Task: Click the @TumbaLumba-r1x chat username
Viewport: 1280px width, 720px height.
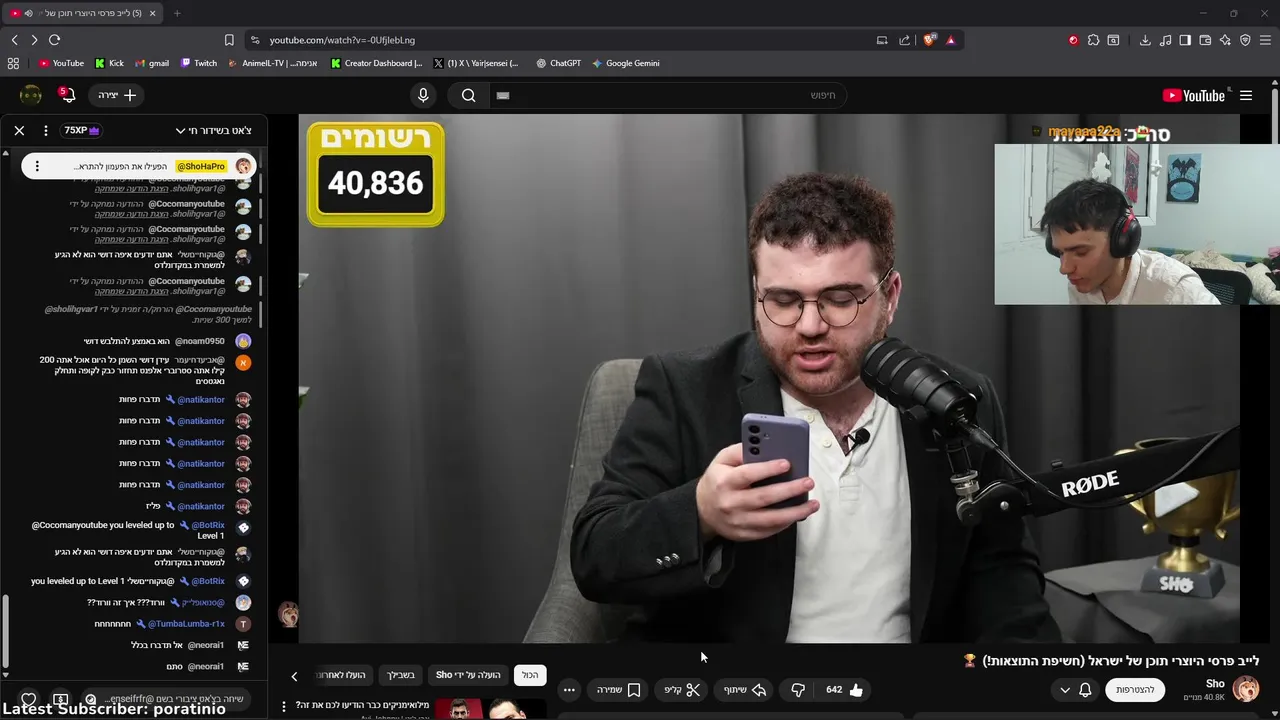Action: click(187, 624)
